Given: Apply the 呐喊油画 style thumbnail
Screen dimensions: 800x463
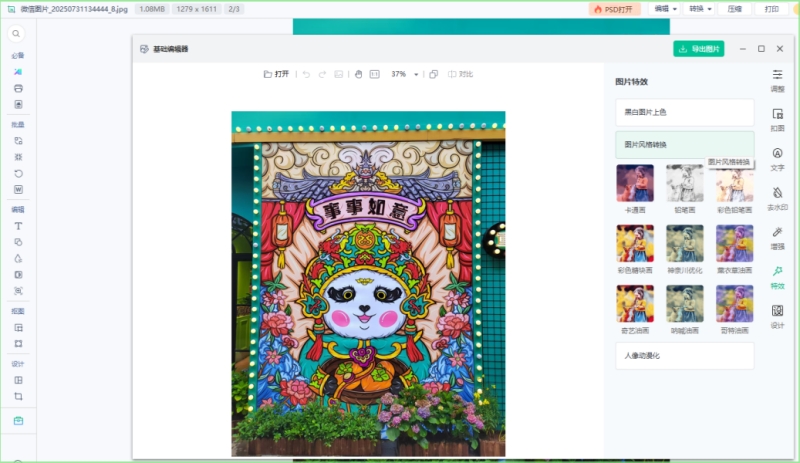Looking at the screenshot, I should (x=685, y=303).
